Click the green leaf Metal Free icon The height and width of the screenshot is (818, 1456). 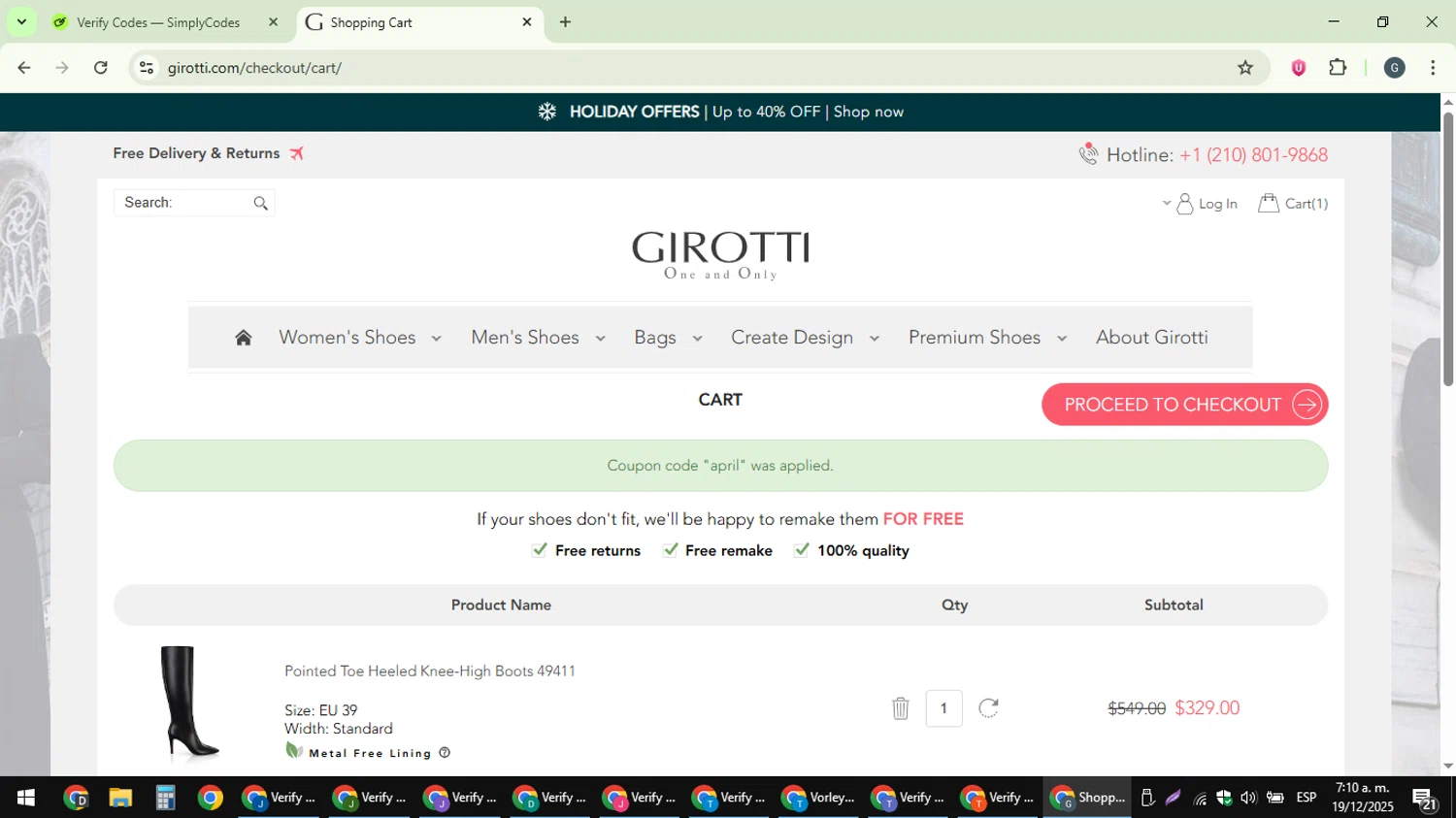click(x=294, y=750)
